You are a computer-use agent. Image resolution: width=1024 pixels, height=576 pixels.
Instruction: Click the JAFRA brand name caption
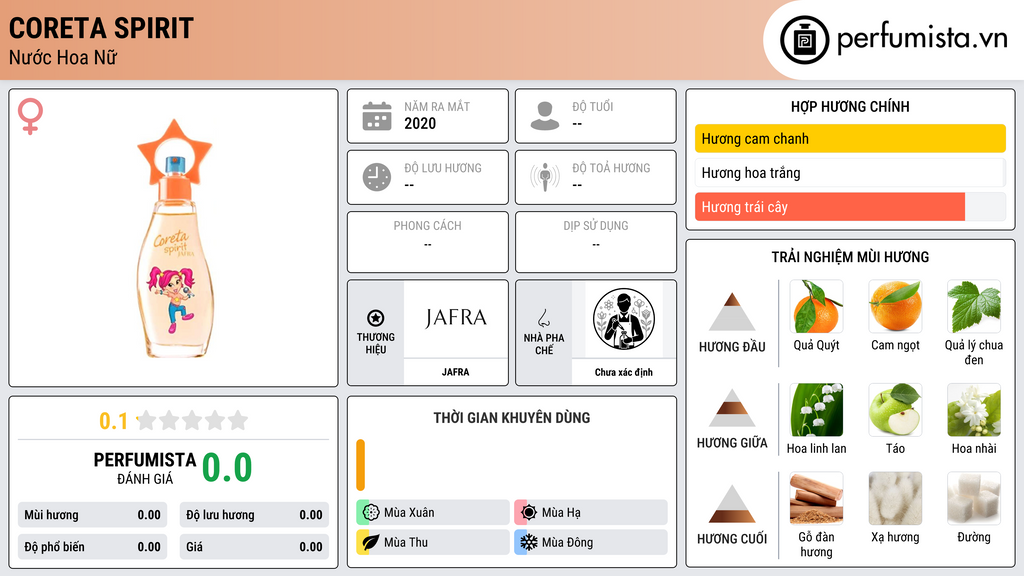point(455,372)
